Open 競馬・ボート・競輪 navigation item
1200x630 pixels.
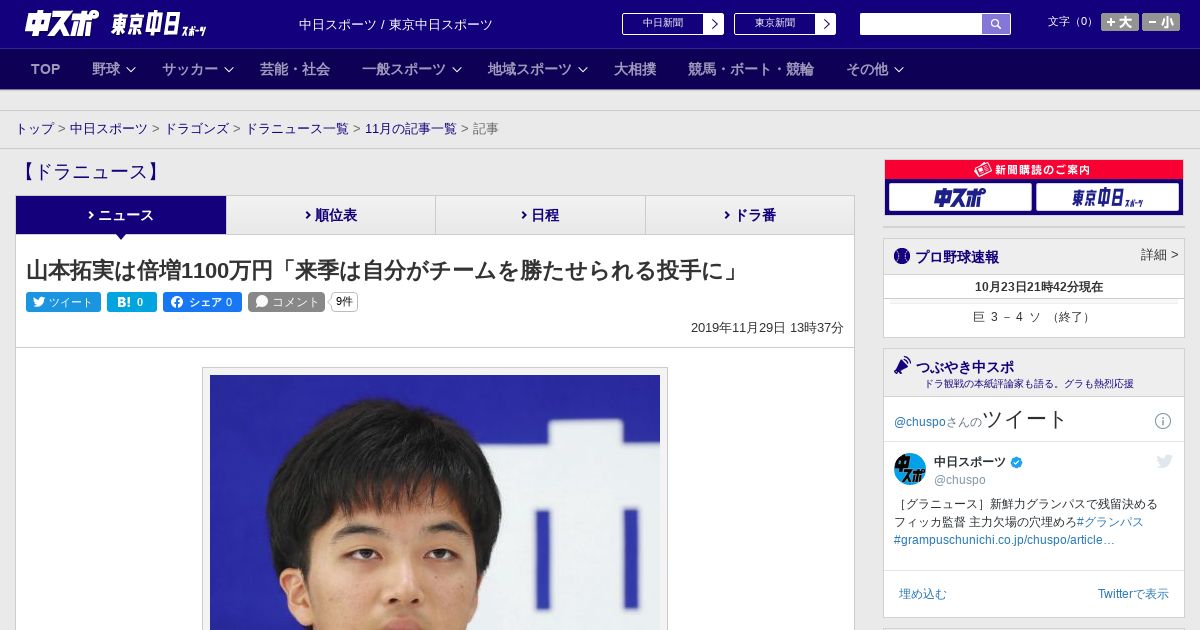(x=751, y=69)
